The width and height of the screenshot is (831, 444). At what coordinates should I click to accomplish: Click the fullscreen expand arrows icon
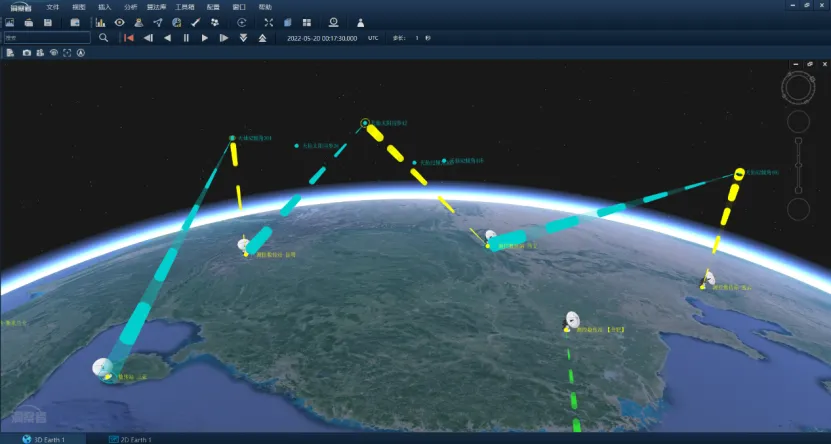coord(268,22)
